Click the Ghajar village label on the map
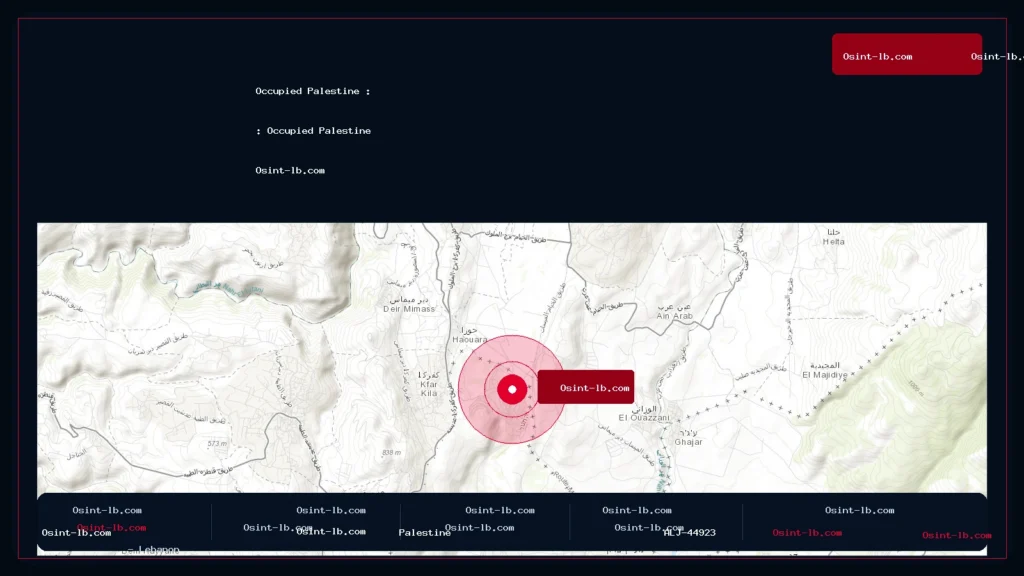This screenshot has height=576, width=1024. coord(688,438)
